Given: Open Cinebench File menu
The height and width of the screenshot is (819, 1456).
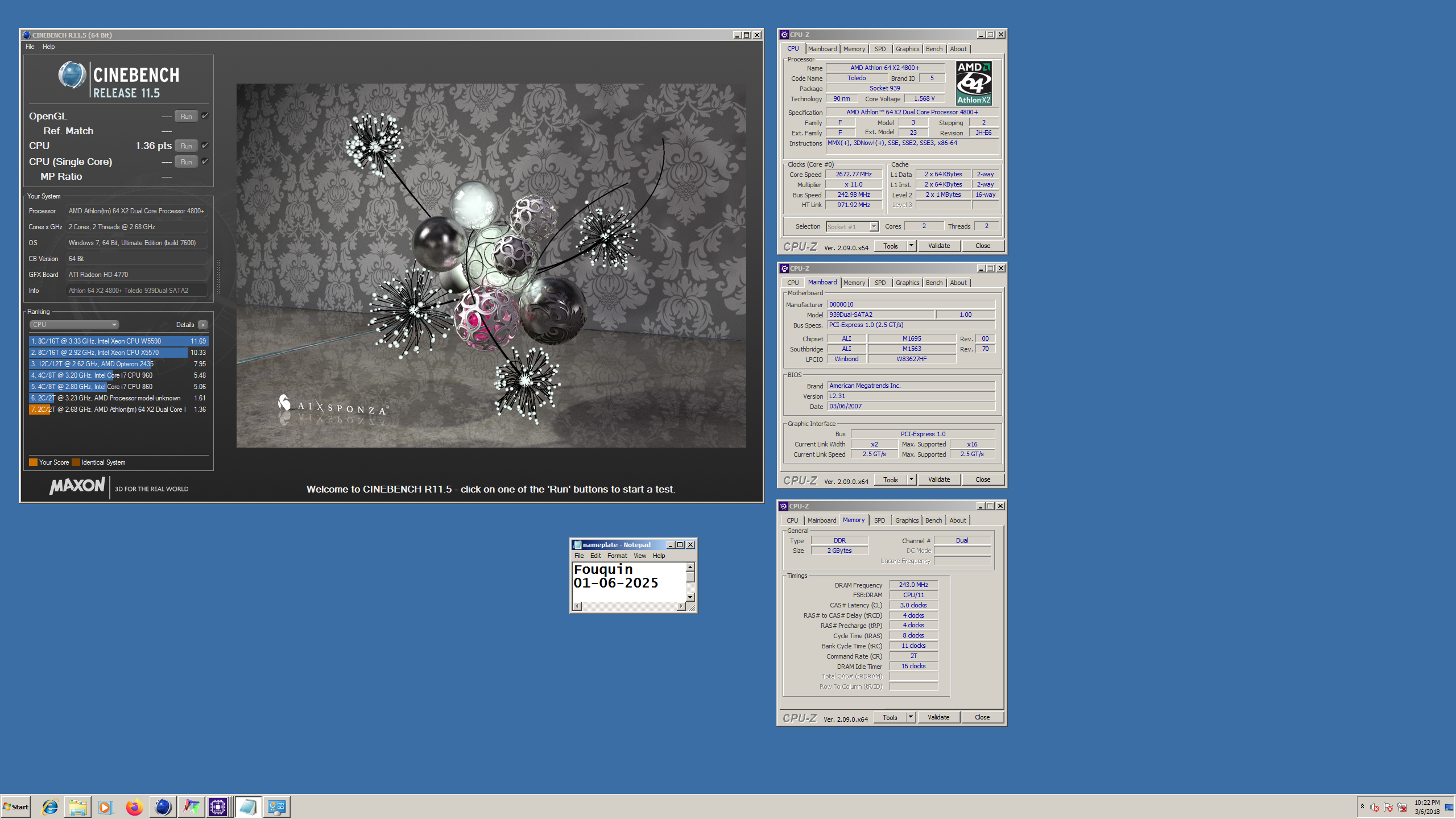Looking at the screenshot, I should pyautogui.click(x=30, y=47).
